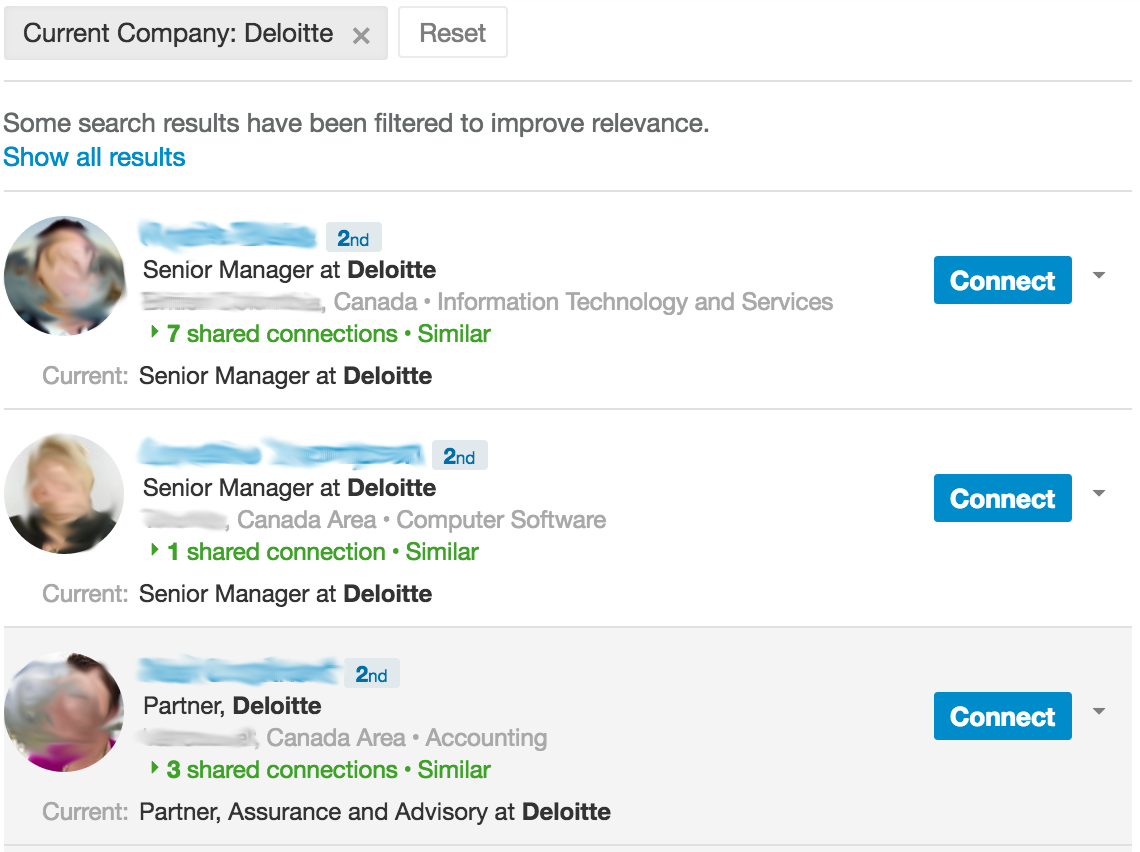1140x852 pixels.
Task: Expand the 7 shared connections list
Action: coord(280,334)
